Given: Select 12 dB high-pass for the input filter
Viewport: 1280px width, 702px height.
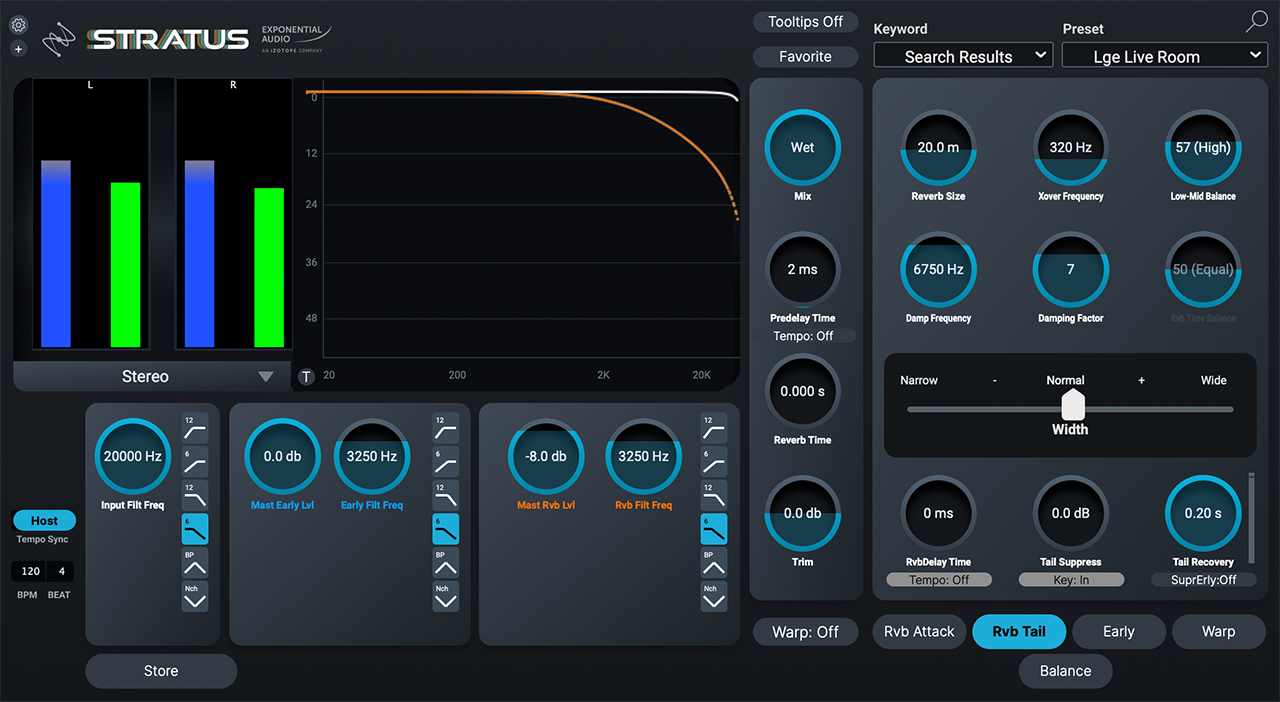Looking at the screenshot, I should [x=195, y=427].
